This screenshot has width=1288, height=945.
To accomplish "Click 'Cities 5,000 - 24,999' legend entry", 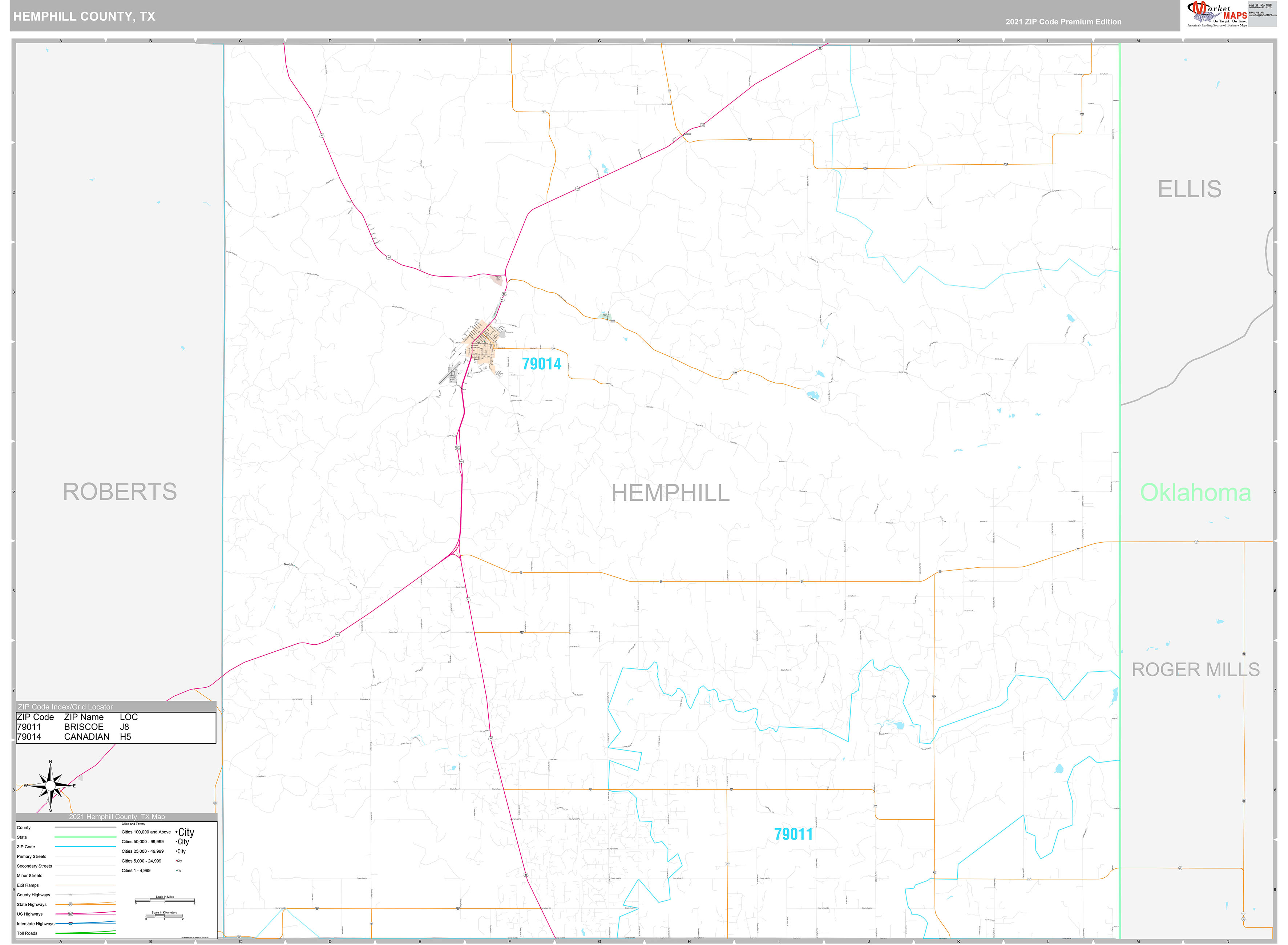I will (142, 861).
